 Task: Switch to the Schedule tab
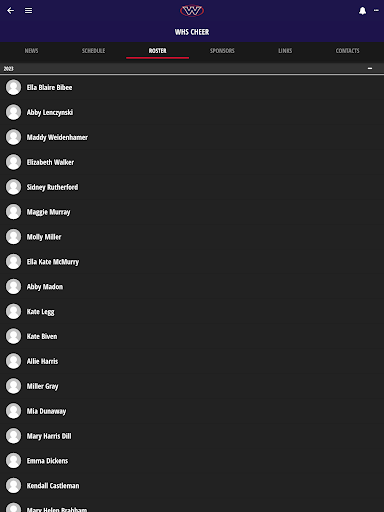[x=93, y=51]
